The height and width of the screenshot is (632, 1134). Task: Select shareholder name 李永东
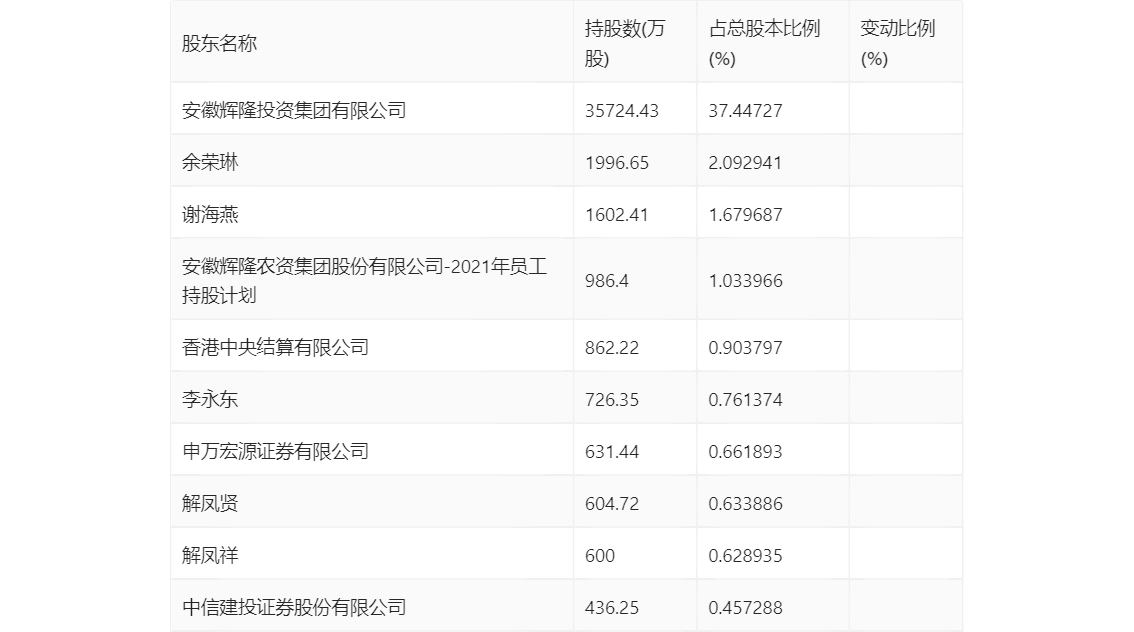coord(210,400)
